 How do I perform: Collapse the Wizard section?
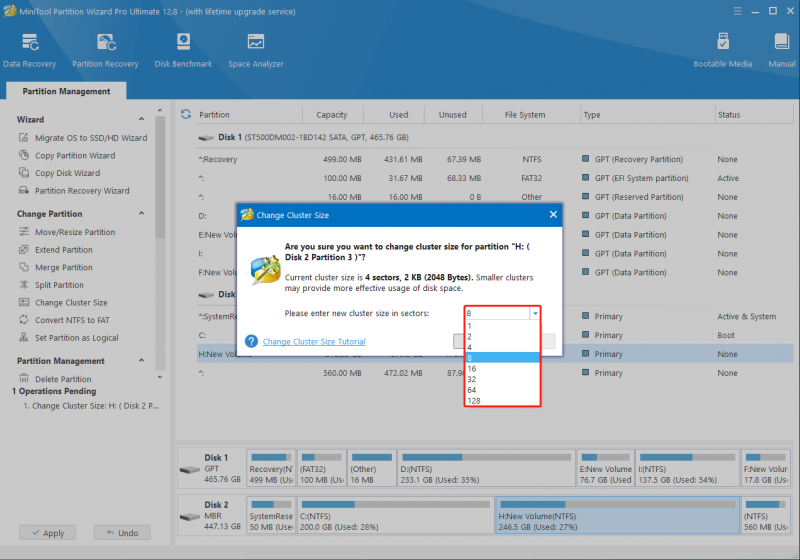tap(141, 119)
